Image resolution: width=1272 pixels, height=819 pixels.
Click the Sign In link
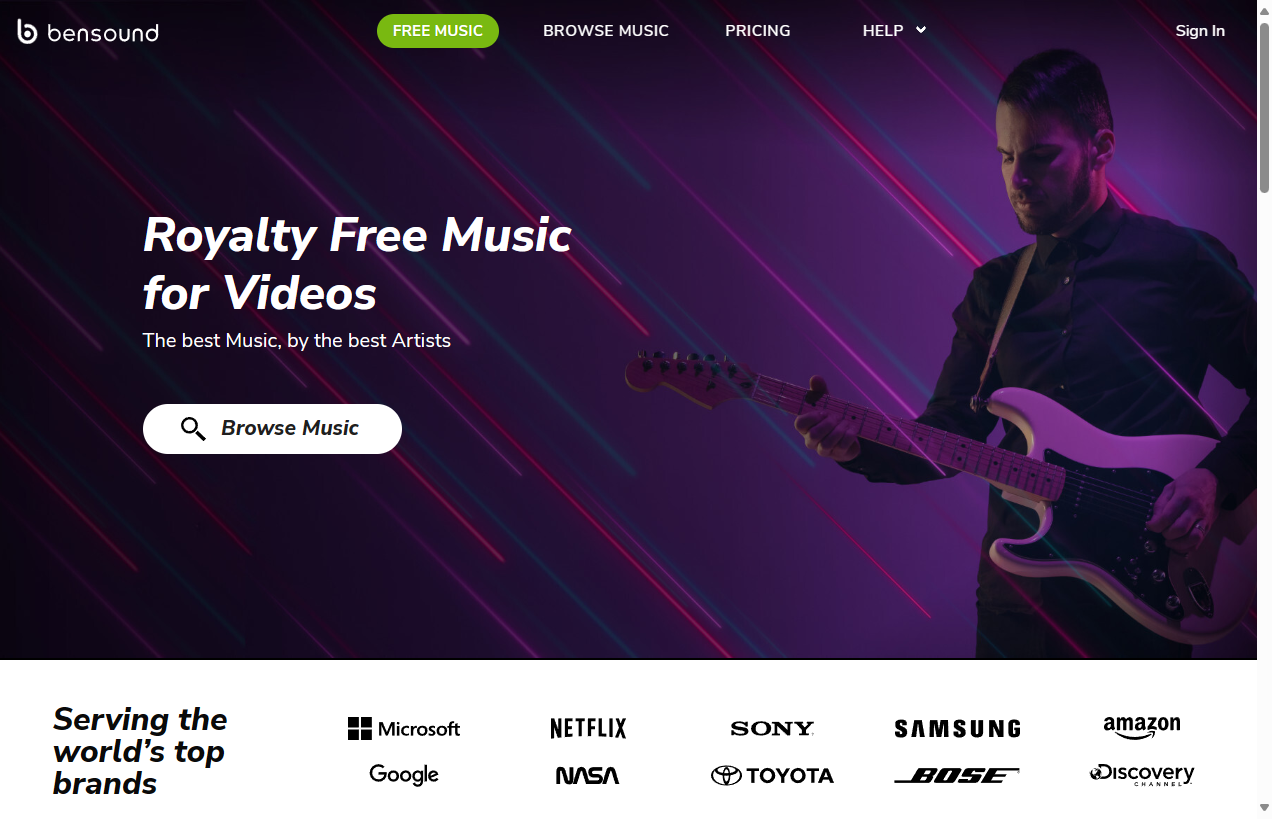1200,31
